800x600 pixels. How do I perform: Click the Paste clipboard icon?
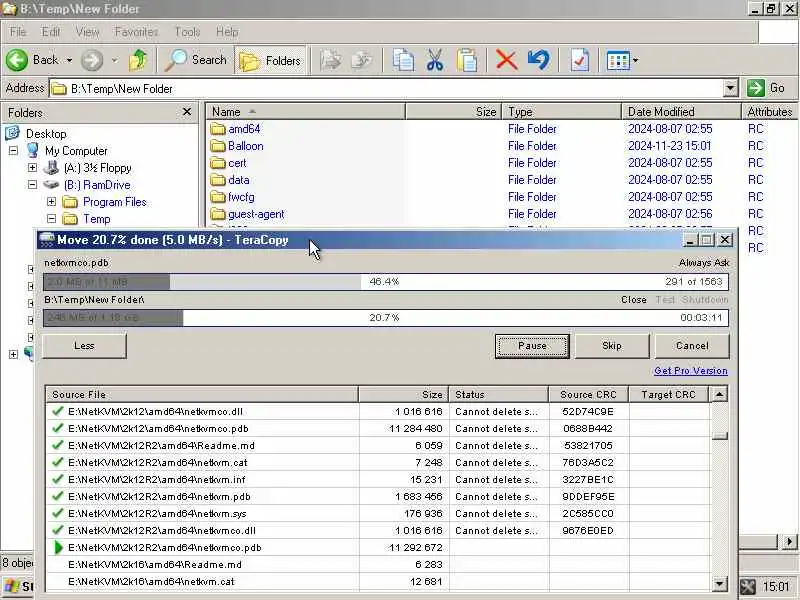point(467,60)
